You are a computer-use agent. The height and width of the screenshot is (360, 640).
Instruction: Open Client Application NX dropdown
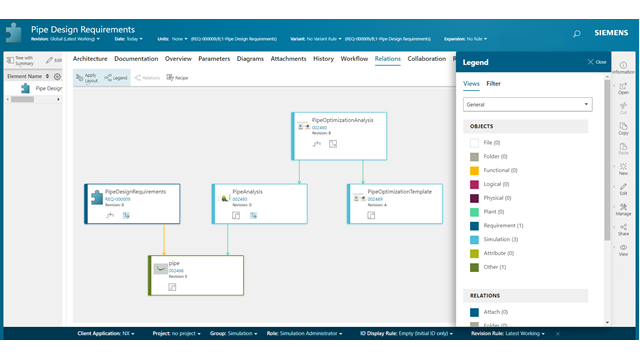(x=106, y=333)
